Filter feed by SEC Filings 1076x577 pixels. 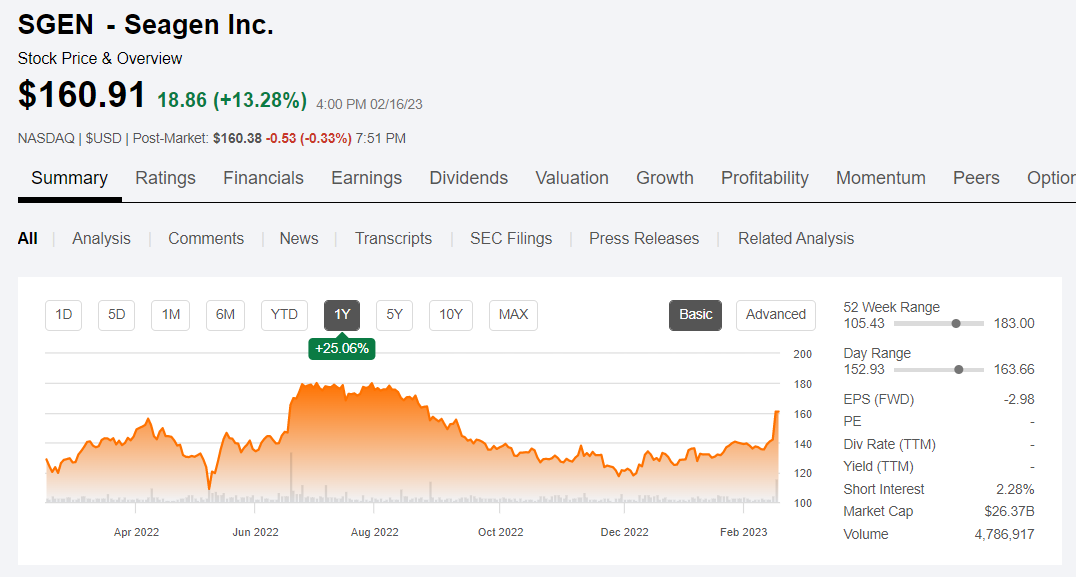click(510, 238)
